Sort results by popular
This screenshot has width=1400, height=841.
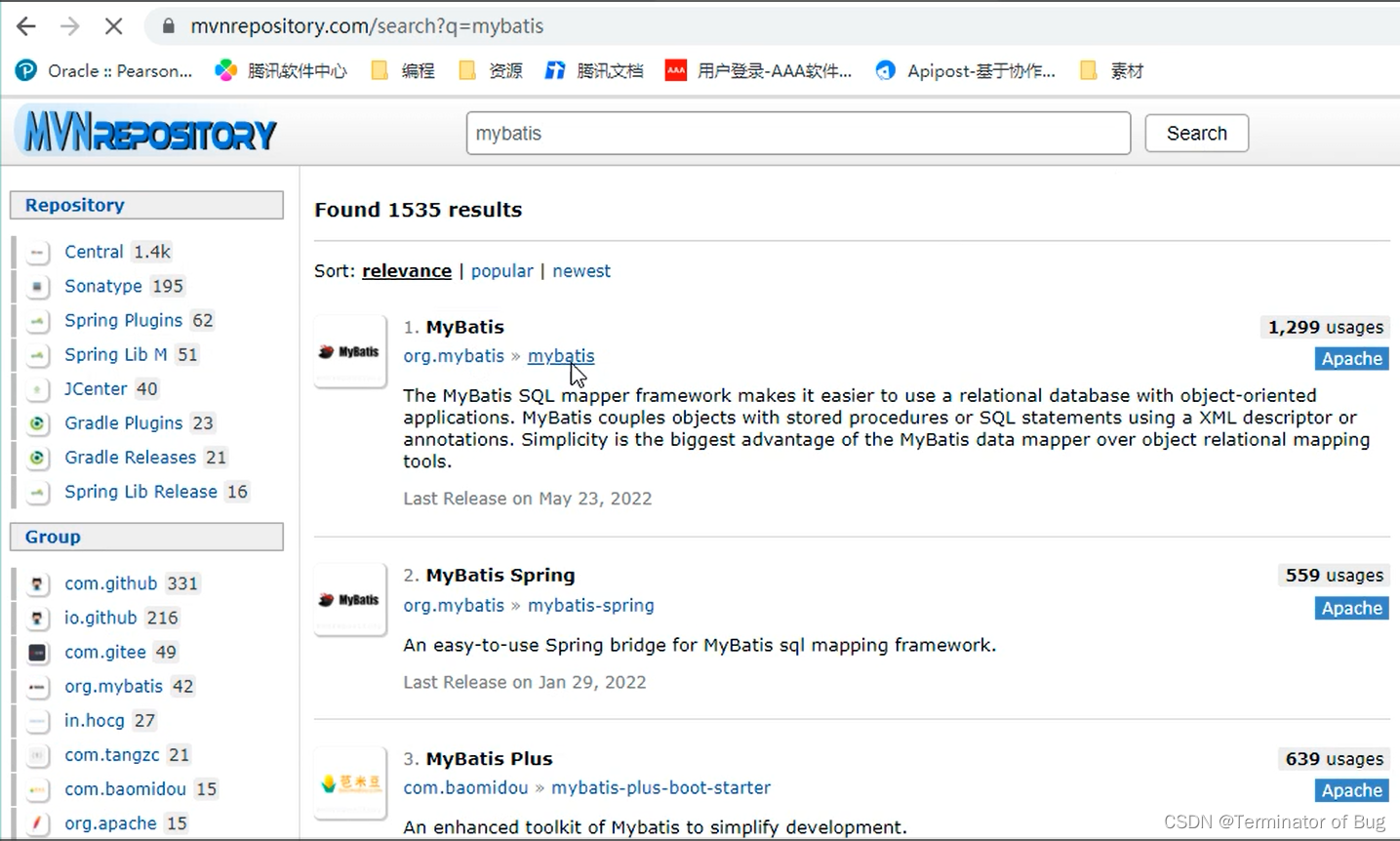[x=502, y=270]
